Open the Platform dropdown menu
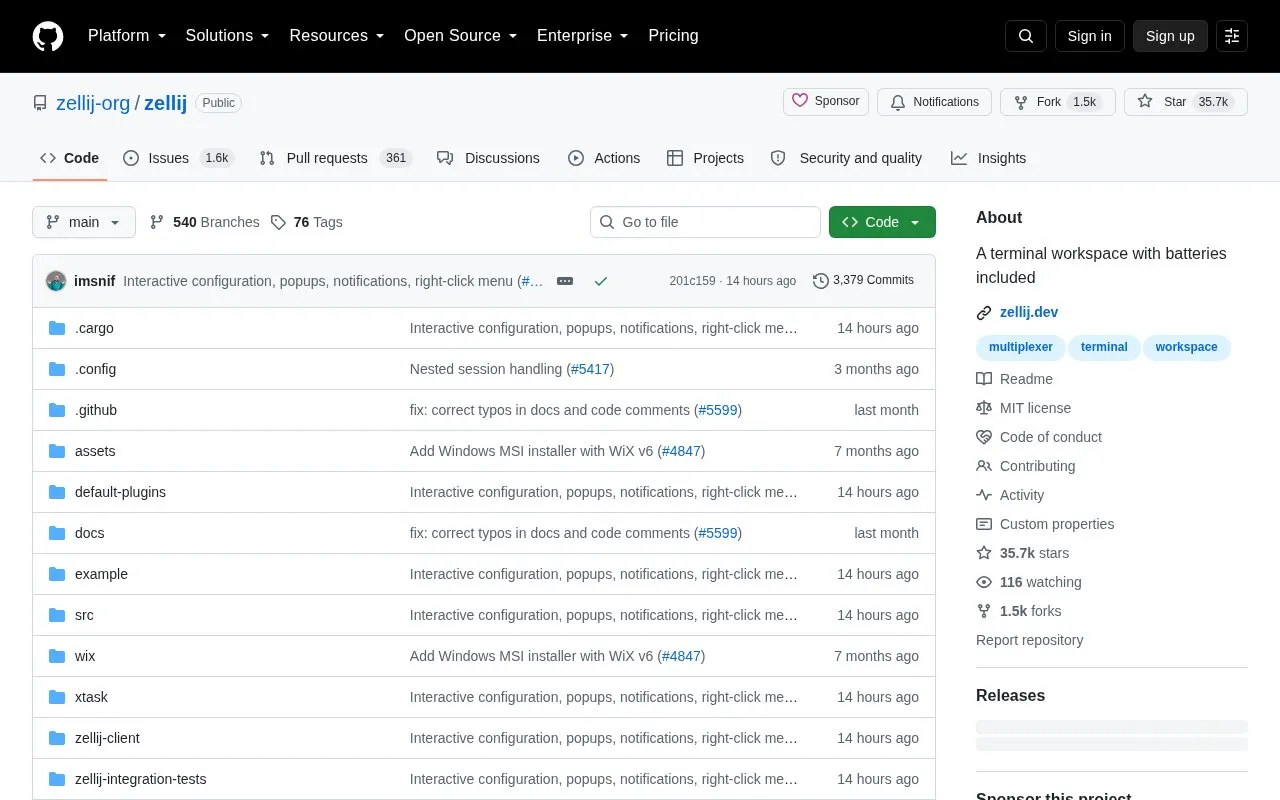The width and height of the screenshot is (1280, 800). 127,36
